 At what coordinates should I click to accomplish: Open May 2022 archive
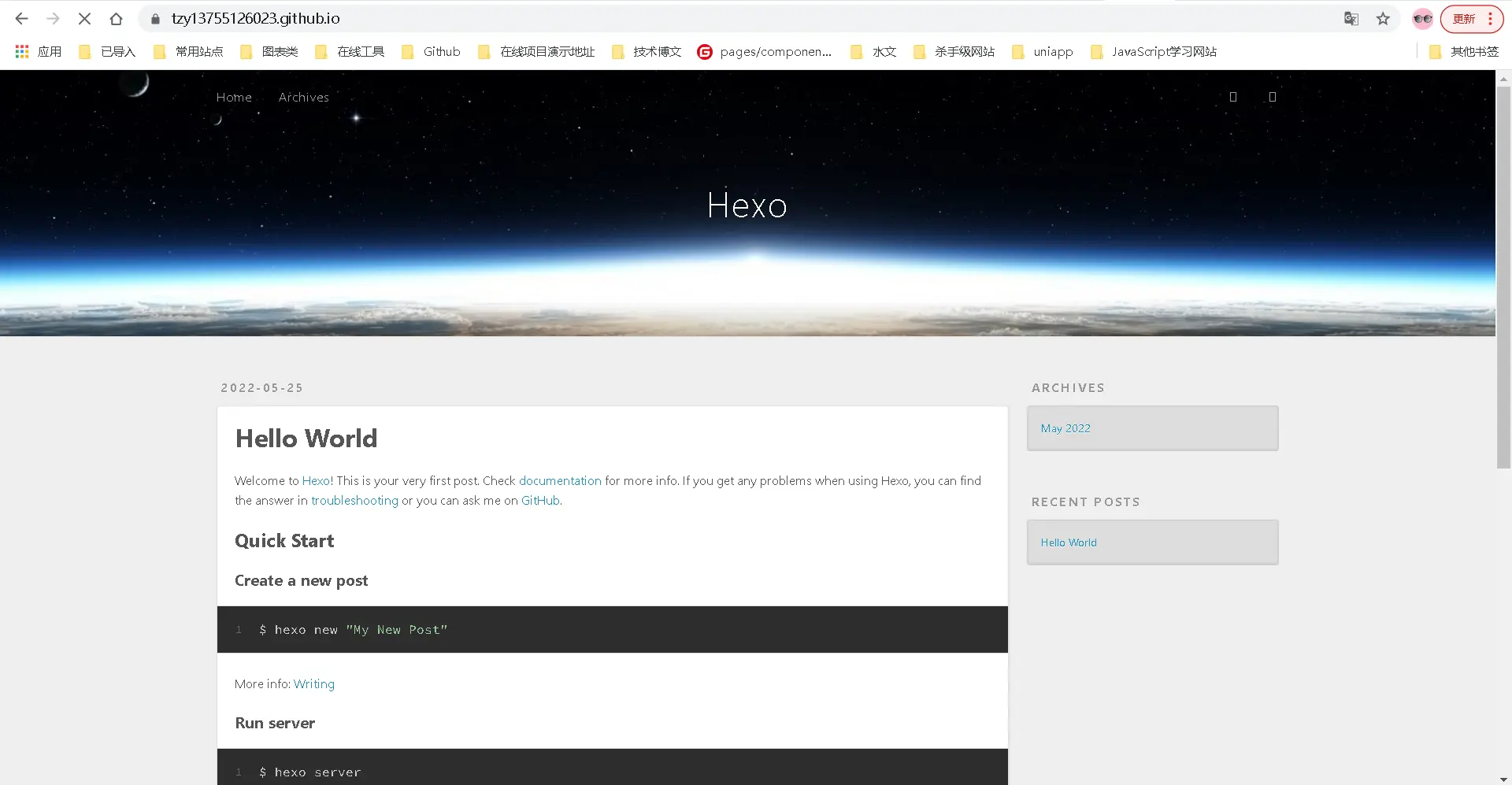(x=1065, y=428)
